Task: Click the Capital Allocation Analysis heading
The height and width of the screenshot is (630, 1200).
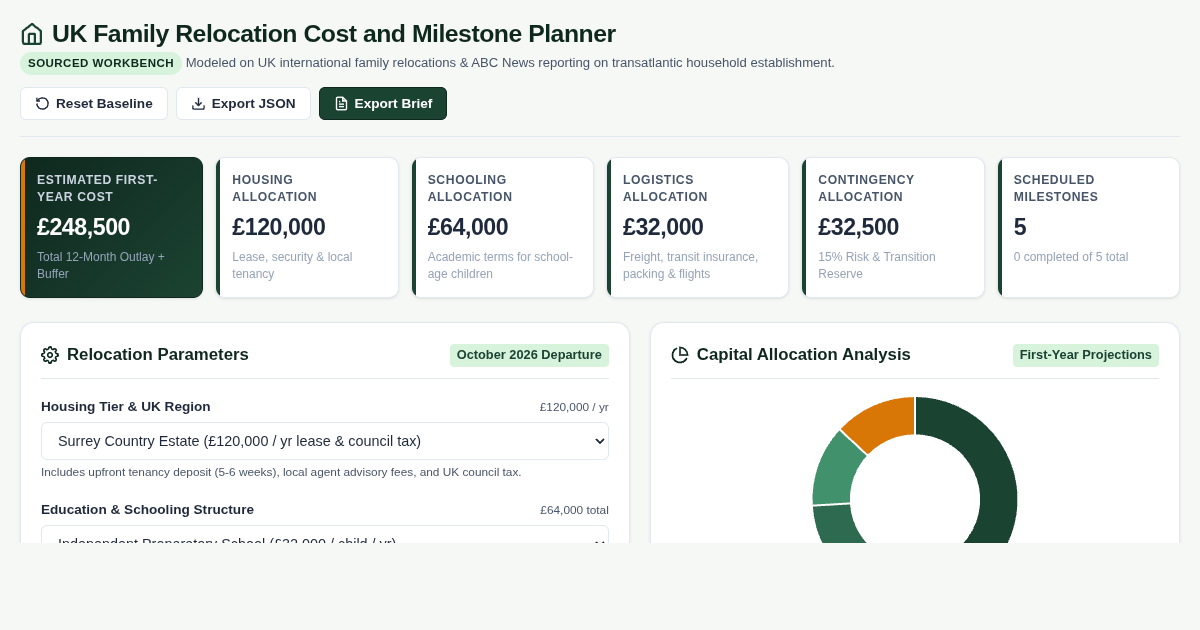Action: tap(804, 355)
